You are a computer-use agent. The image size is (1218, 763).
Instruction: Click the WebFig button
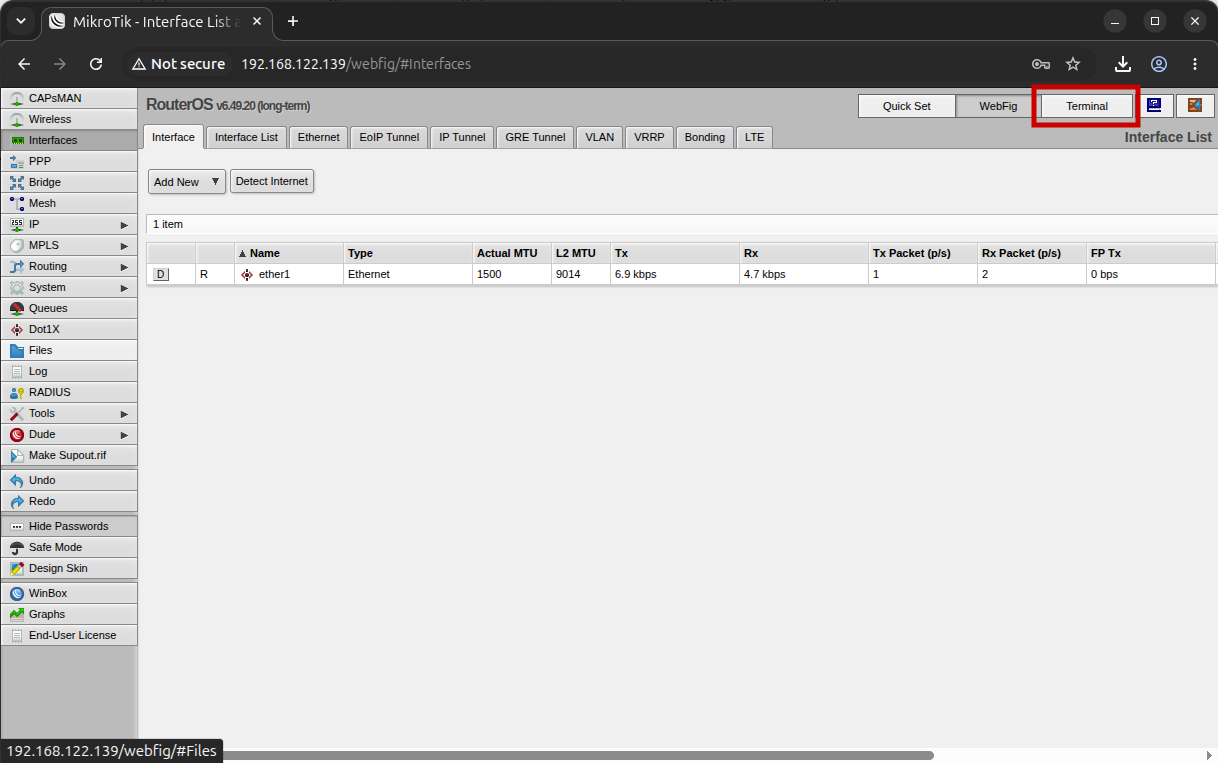[x=997, y=106]
